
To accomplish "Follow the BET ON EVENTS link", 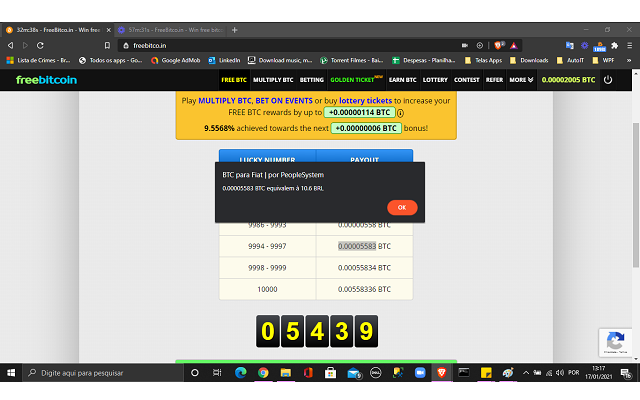I will point(284,100).
